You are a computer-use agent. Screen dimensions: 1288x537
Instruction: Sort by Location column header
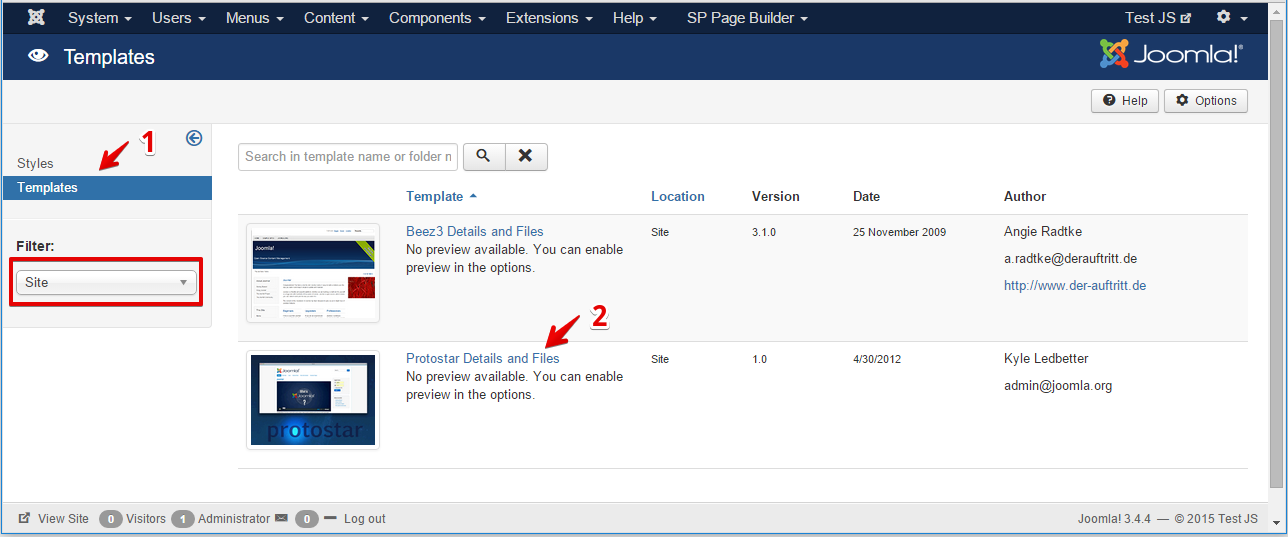tap(678, 197)
